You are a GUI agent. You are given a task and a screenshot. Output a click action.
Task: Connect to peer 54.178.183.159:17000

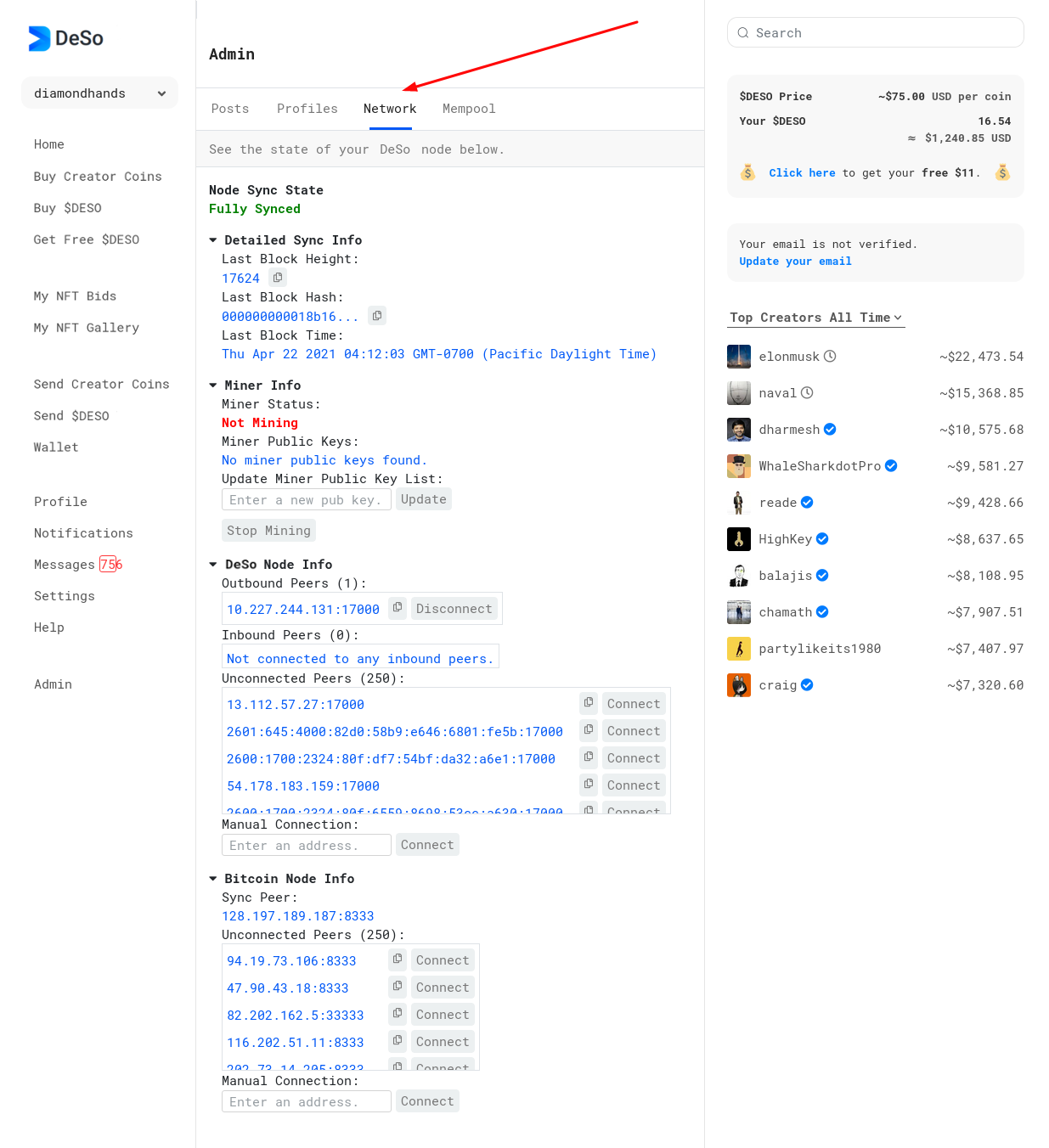[x=634, y=785]
